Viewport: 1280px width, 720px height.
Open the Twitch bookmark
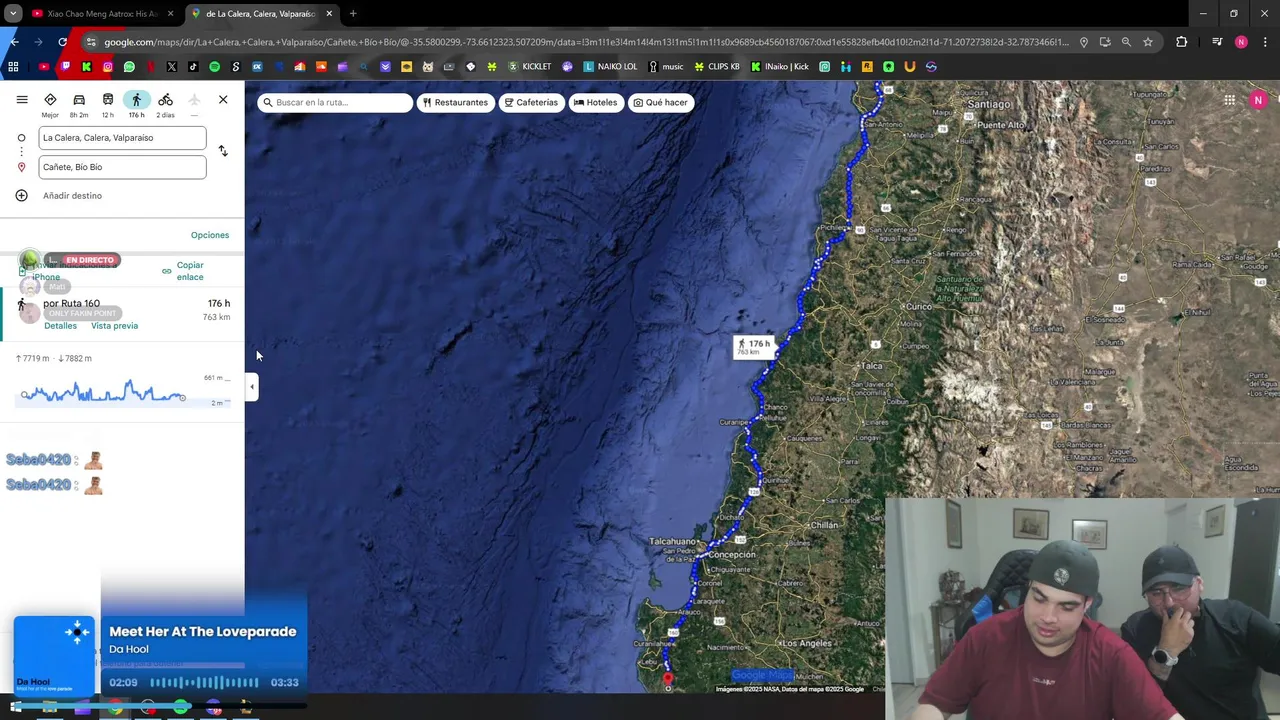tap(65, 67)
